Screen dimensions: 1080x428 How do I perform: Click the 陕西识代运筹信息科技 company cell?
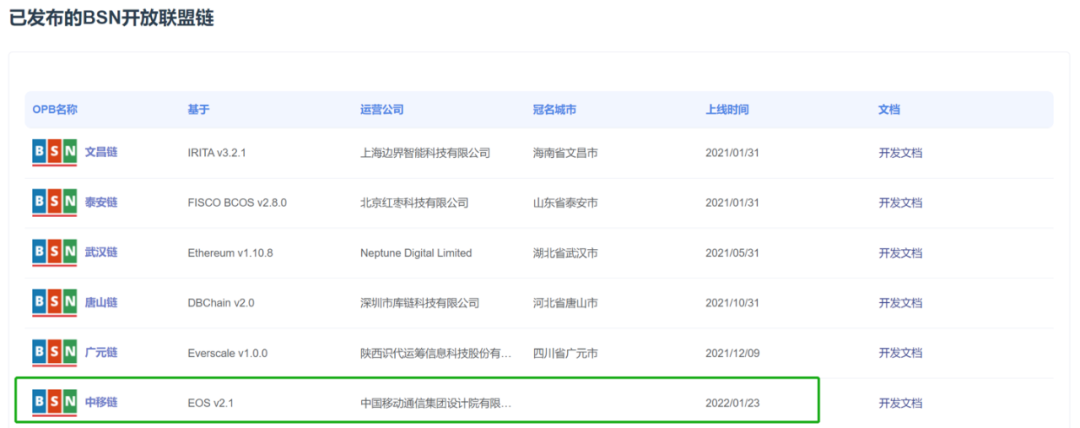pyautogui.click(x=436, y=353)
